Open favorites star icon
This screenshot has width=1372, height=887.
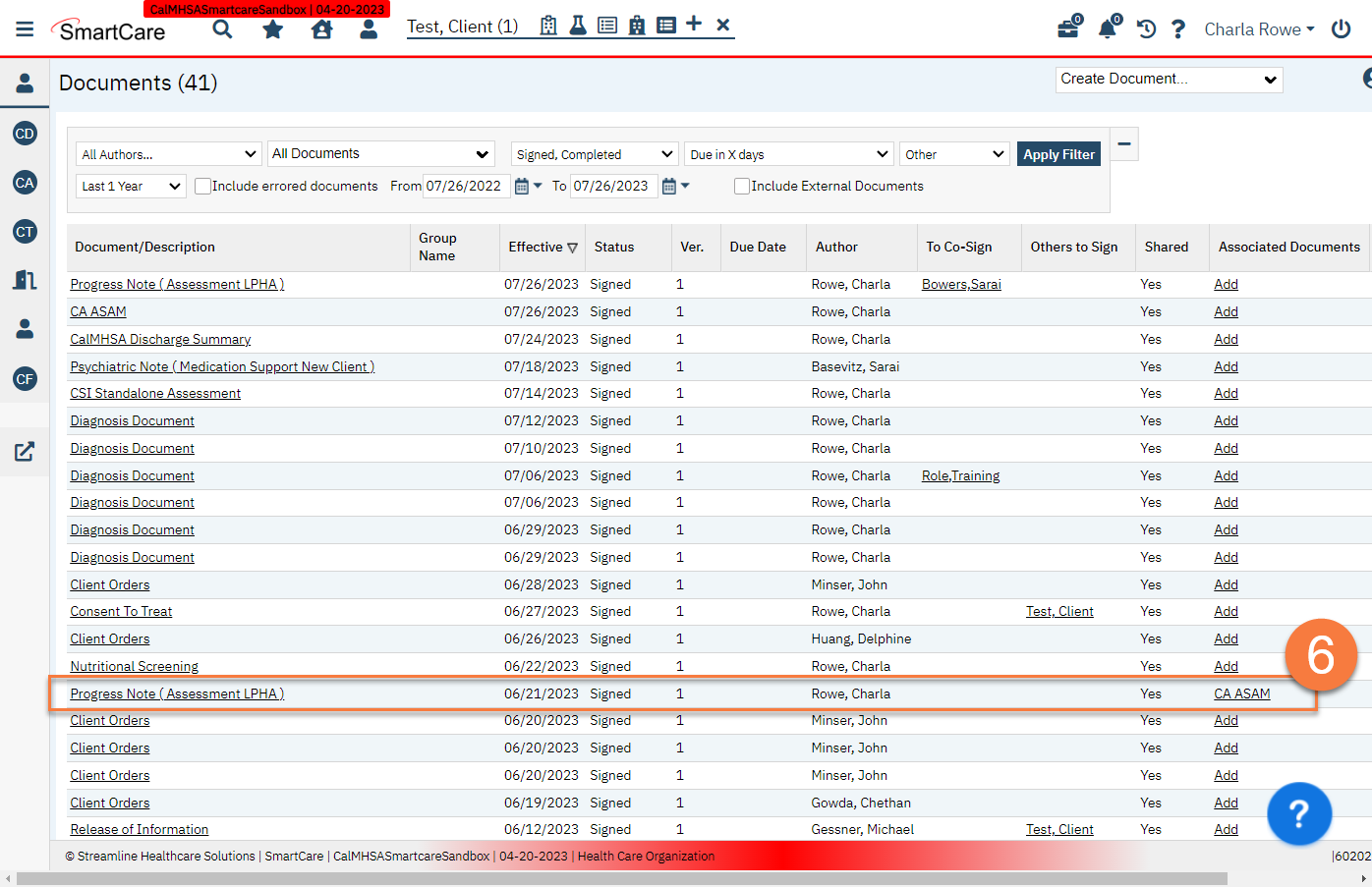click(x=273, y=29)
